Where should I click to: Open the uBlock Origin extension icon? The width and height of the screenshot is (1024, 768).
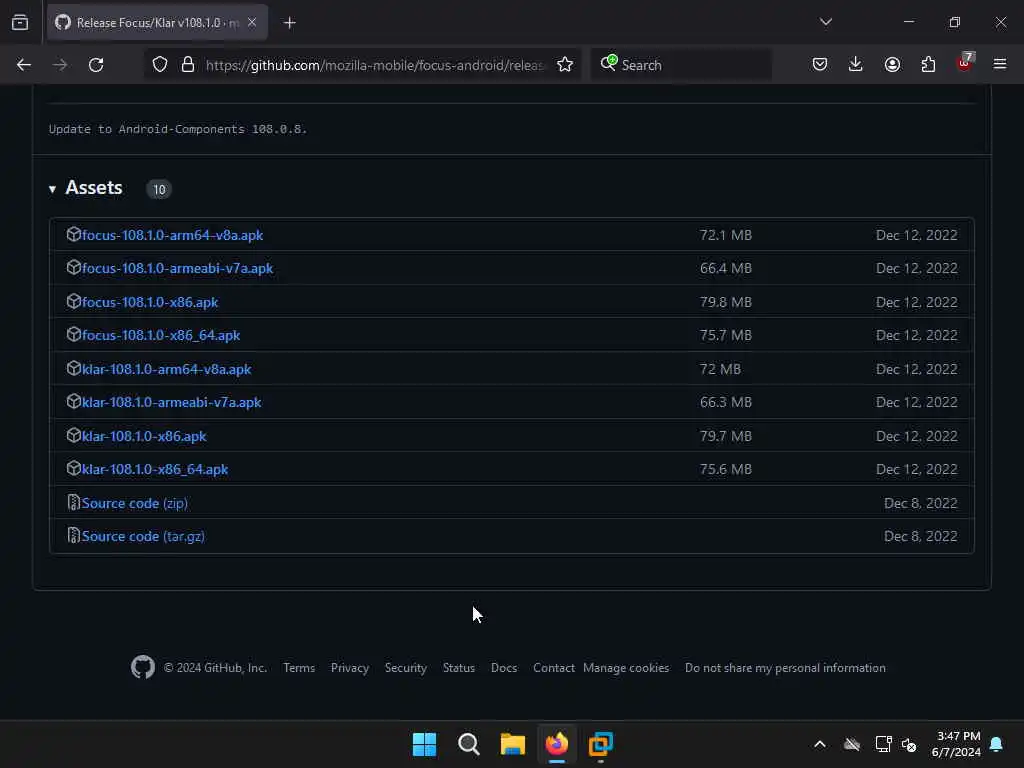click(965, 63)
